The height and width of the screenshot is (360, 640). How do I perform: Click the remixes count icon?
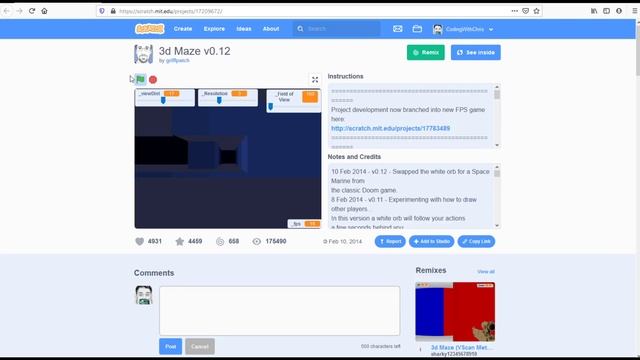coord(220,241)
